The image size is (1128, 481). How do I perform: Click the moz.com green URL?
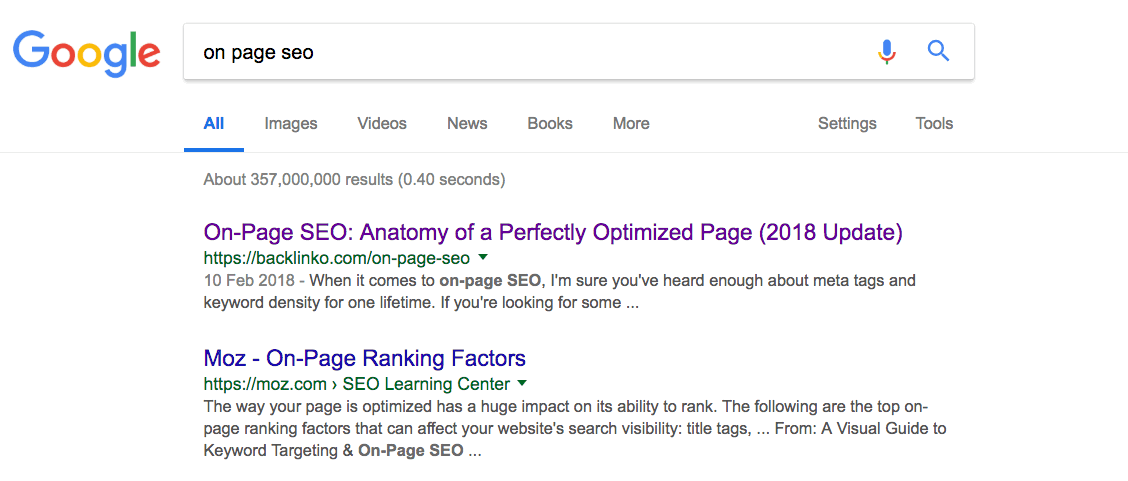click(x=265, y=384)
